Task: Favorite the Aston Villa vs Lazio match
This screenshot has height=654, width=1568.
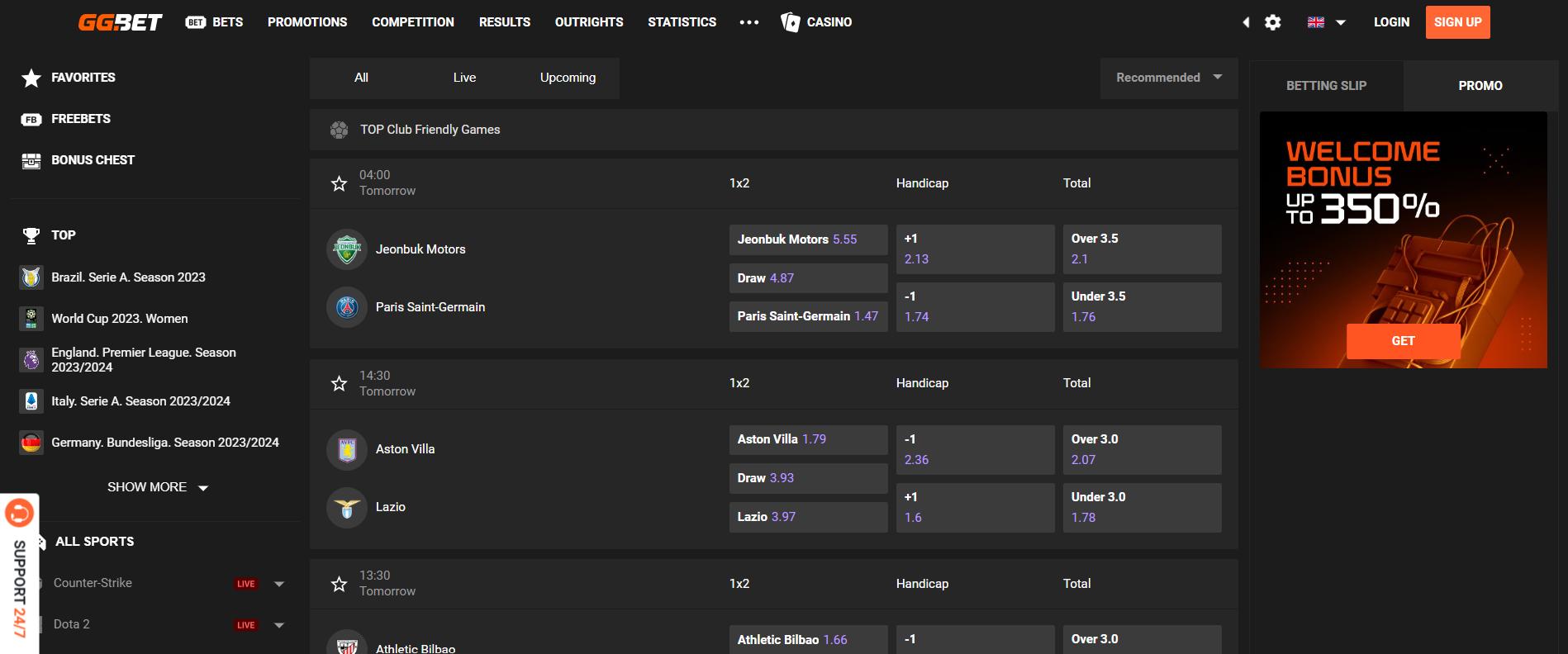Action: click(x=339, y=383)
